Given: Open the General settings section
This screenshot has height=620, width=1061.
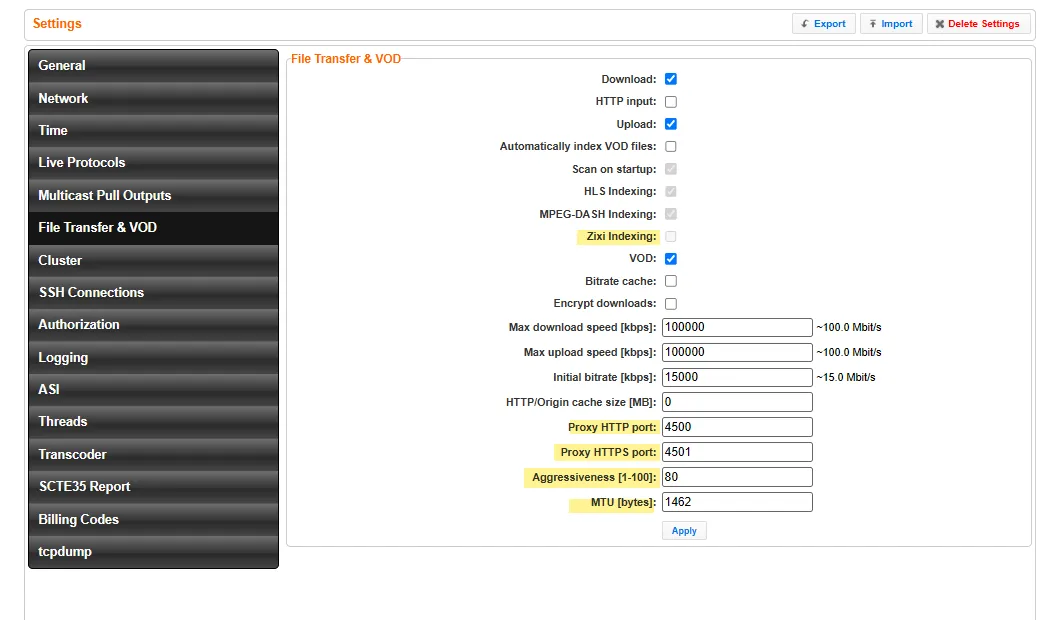Looking at the screenshot, I should click(154, 66).
